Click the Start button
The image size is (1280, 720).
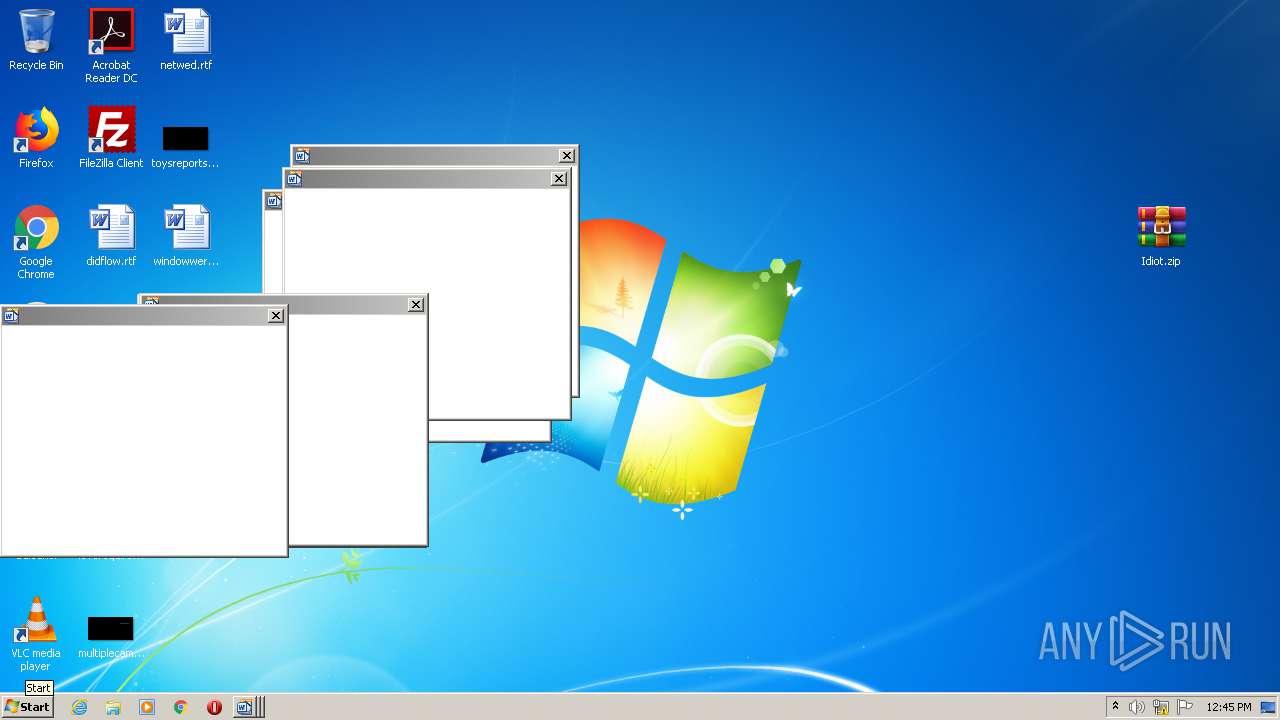coord(27,707)
